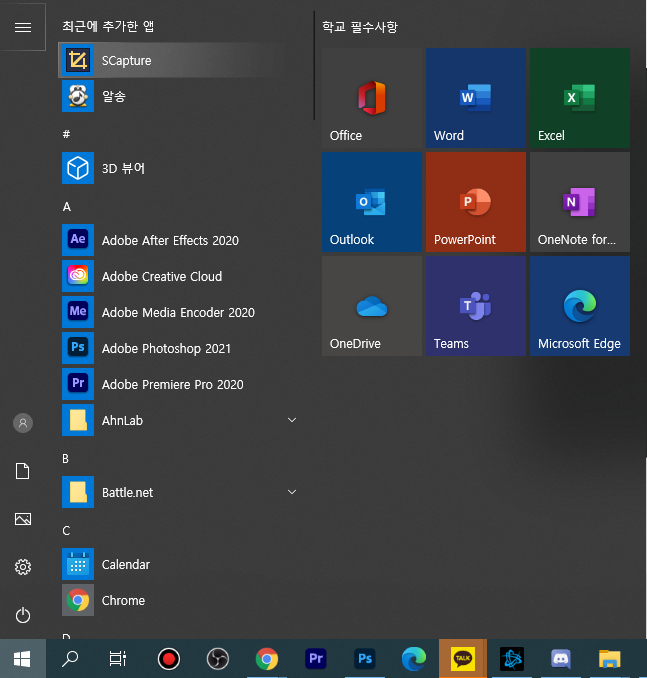
Task: Launch Adobe Premiere Pro 2020
Action: [x=179, y=384]
